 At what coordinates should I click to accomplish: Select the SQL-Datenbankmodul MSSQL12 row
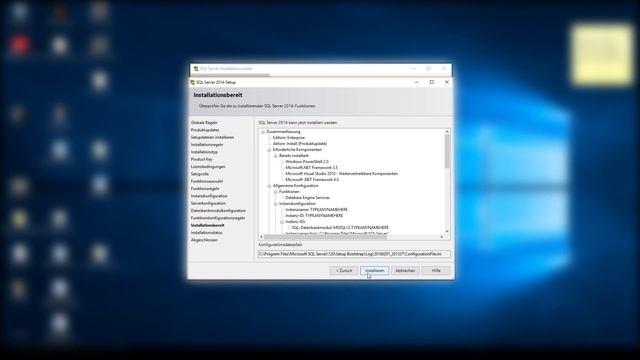pyautogui.click(x=340, y=228)
